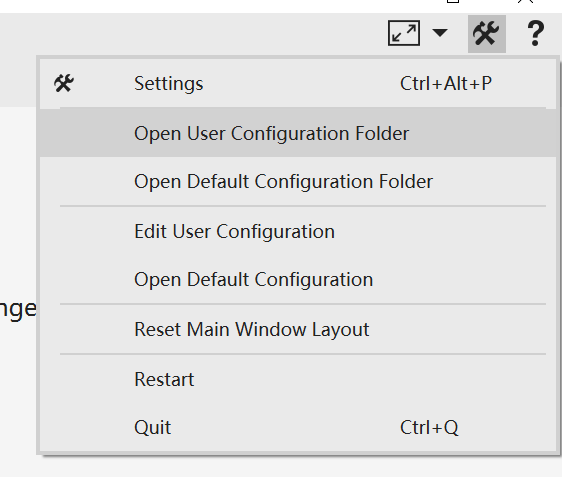Viewport: 562px width, 477px height.
Task: Open help via the question mark icon
Action: [x=535, y=33]
